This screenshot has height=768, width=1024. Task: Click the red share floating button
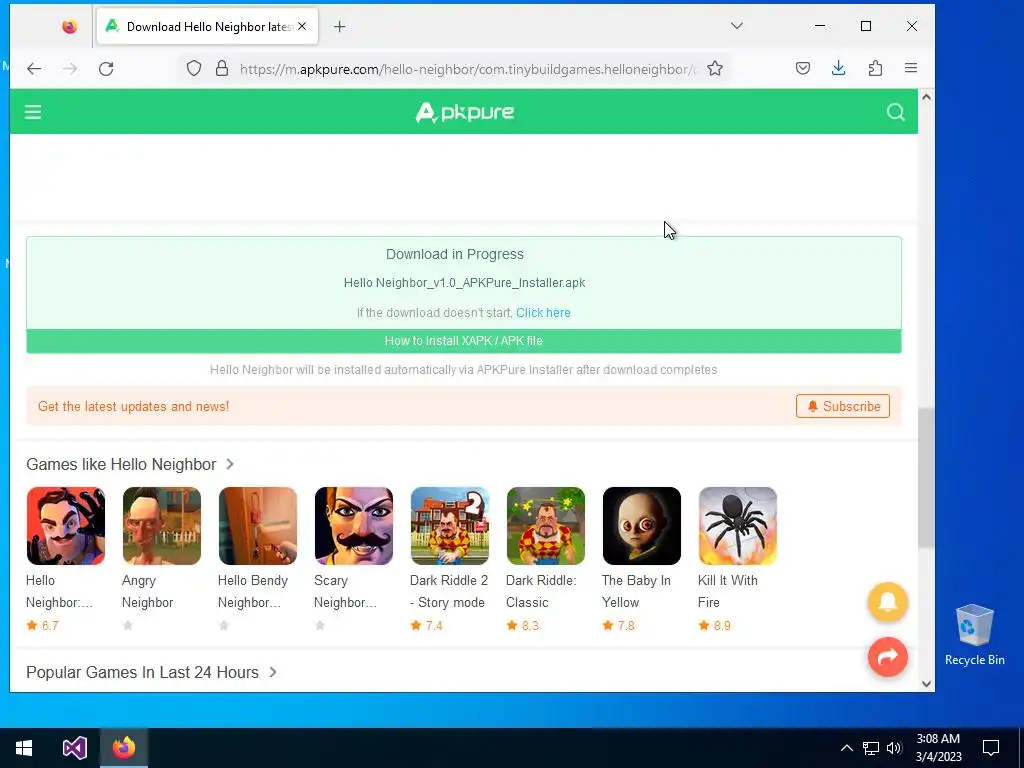pyautogui.click(x=888, y=657)
